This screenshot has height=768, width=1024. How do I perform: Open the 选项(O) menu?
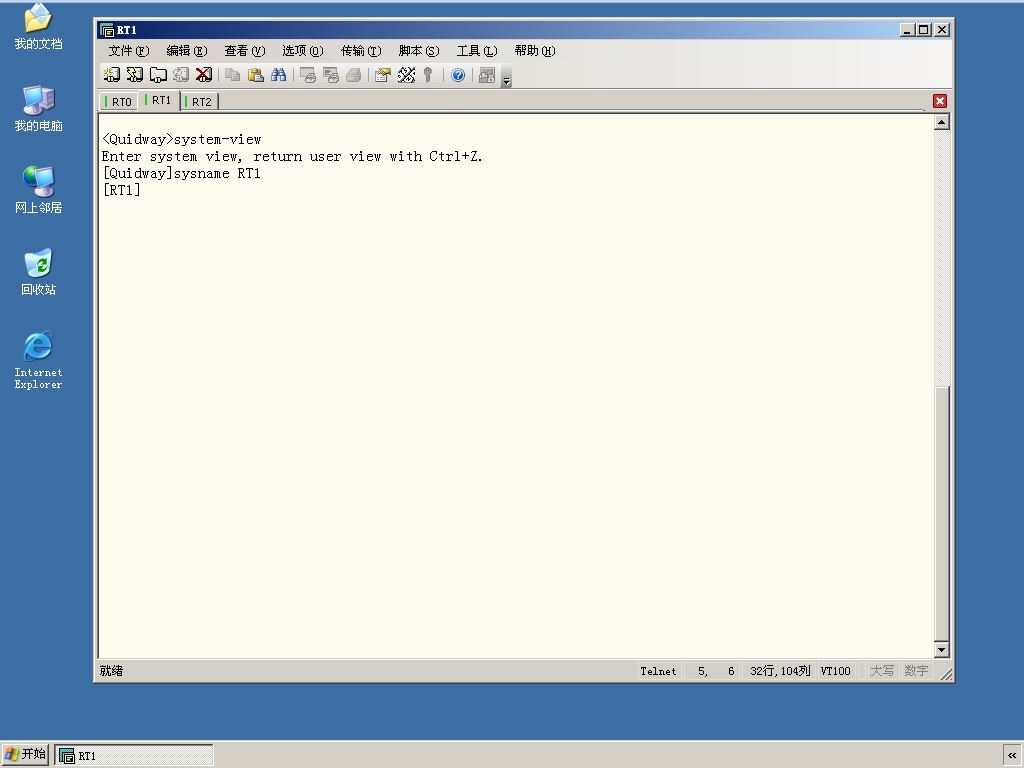(303, 51)
